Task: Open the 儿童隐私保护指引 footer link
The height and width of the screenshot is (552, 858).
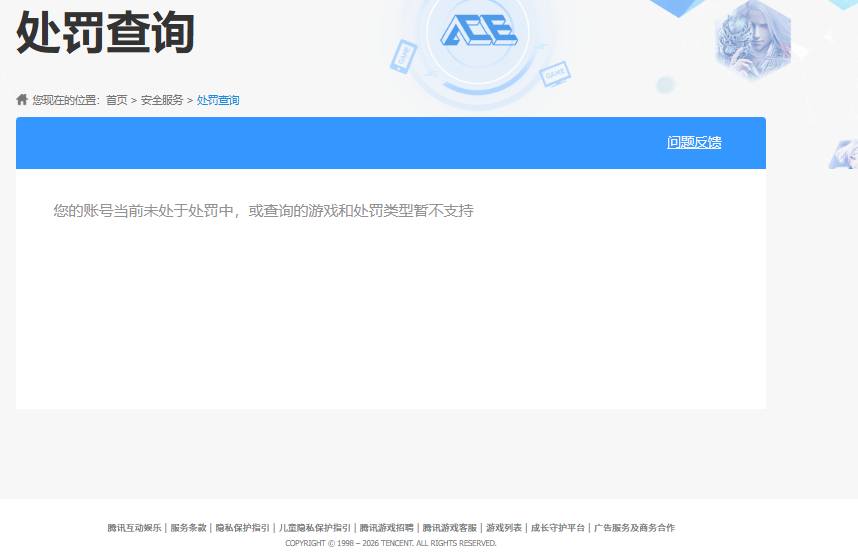Action: click(315, 527)
